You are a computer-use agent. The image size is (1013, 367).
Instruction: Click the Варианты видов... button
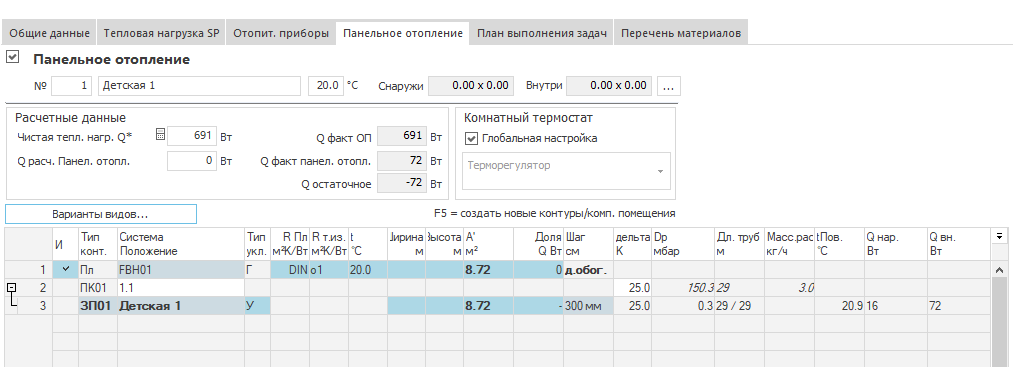click(101, 214)
